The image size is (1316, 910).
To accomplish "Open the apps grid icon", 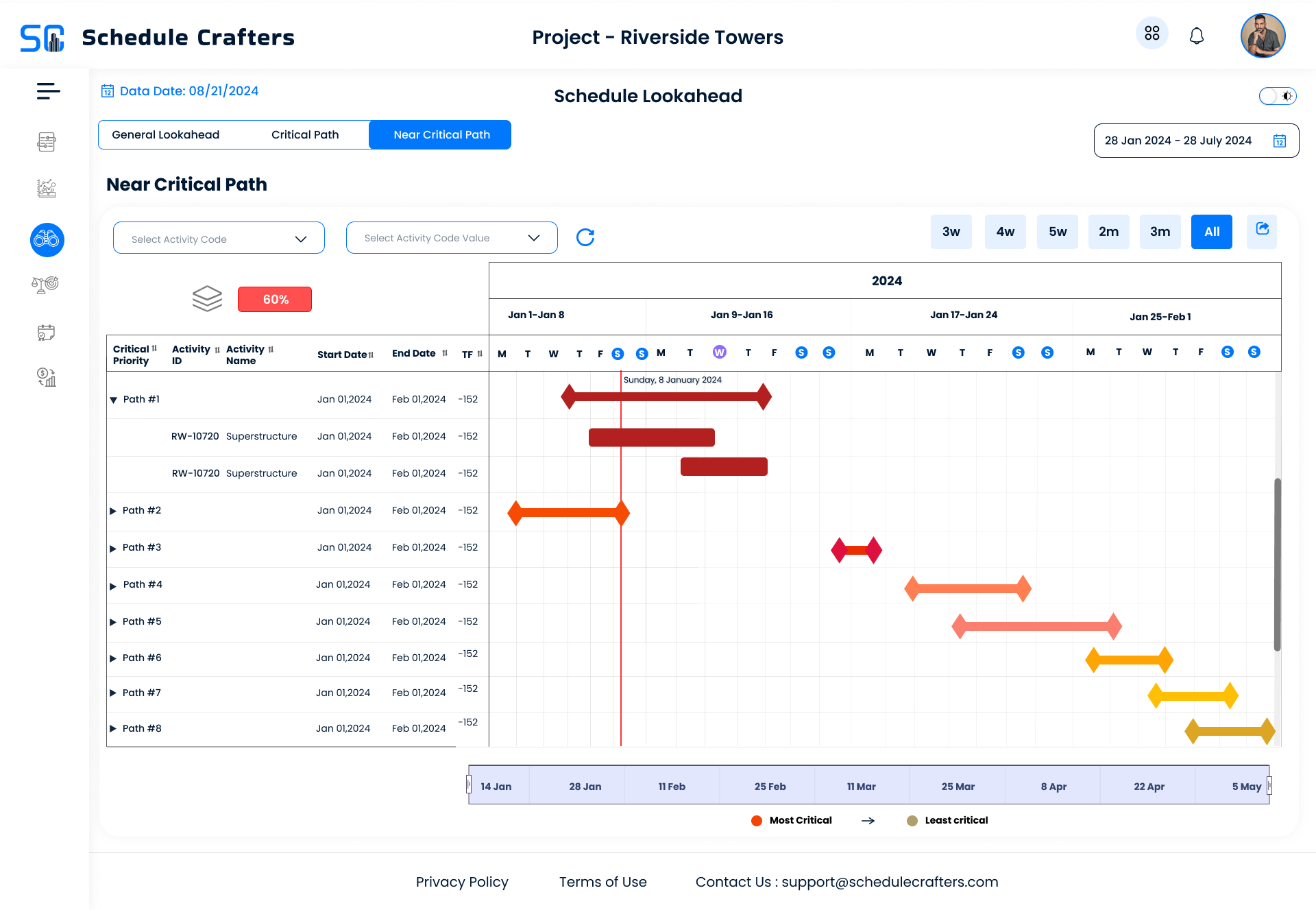I will 1151,34.
